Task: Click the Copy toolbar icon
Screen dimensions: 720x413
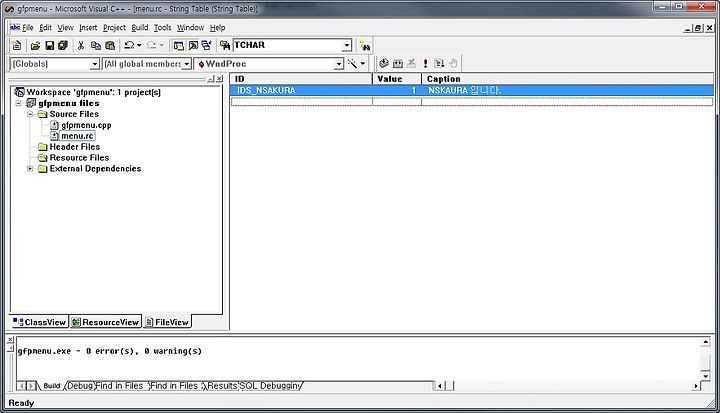Action: pyautogui.click(x=96, y=45)
